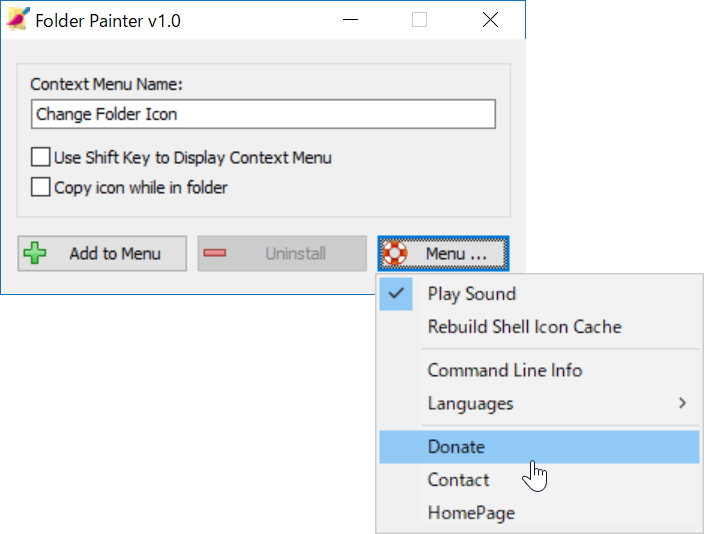
Task: Tick the Copy icon while in folder checkbox
Action: click(40, 187)
